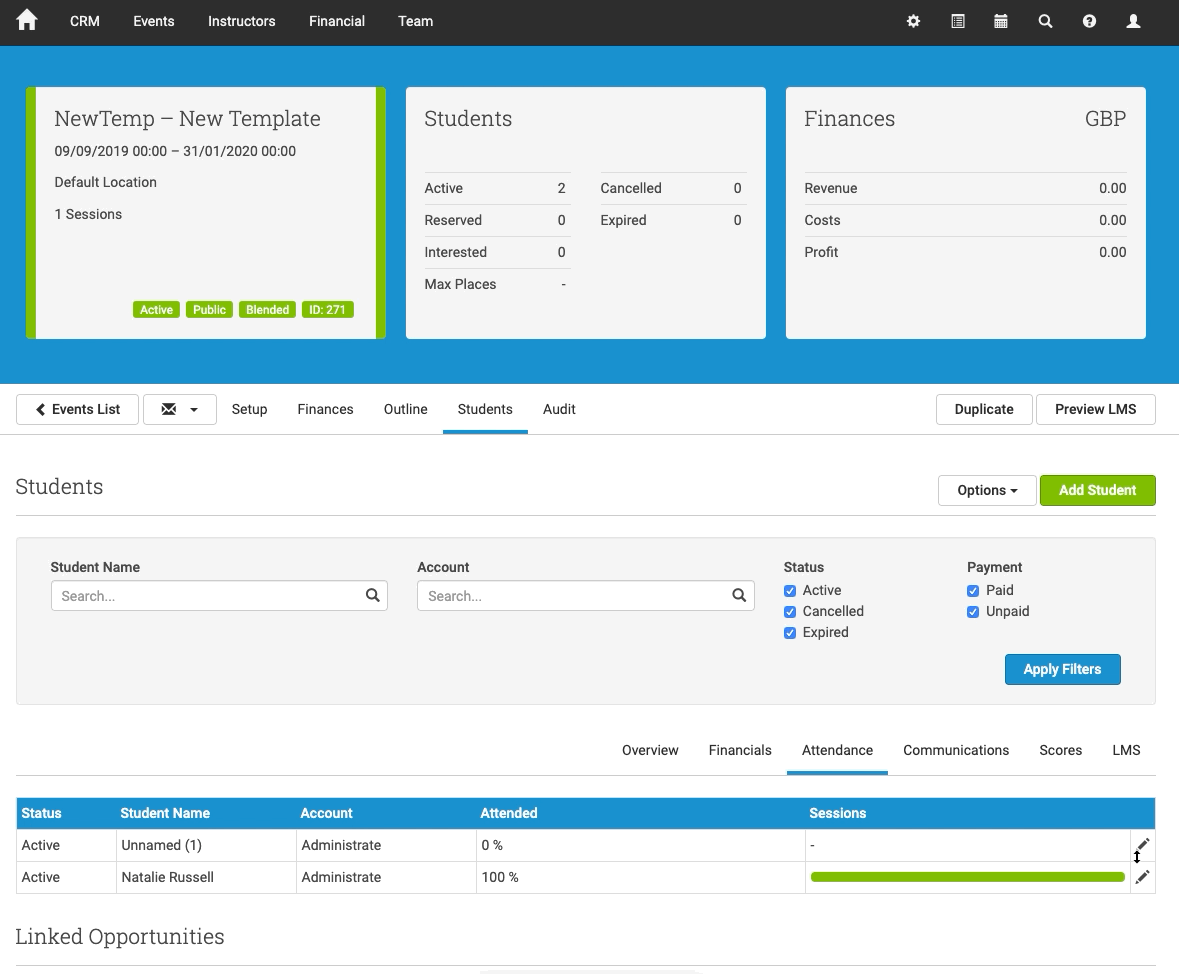The width and height of the screenshot is (1179, 974).
Task: Switch to the Outline tab
Action: [x=405, y=409]
